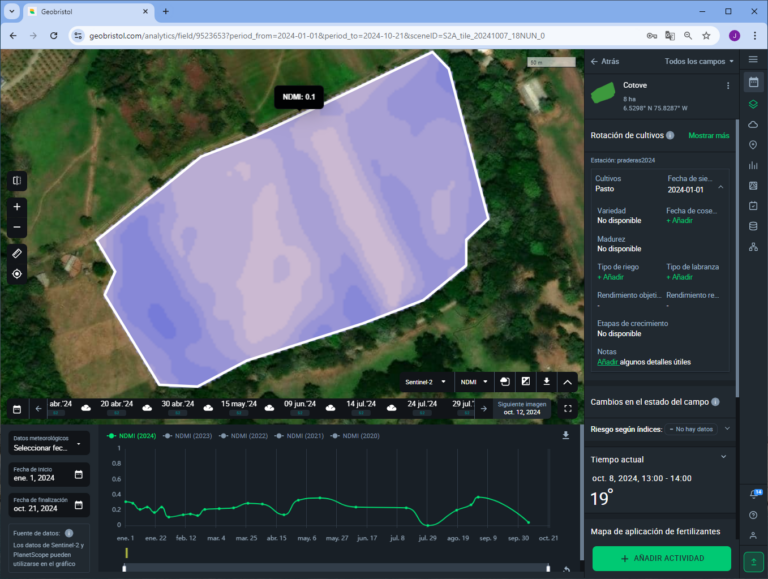Open the split view compare tool
The image size is (768, 579).
point(17,181)
